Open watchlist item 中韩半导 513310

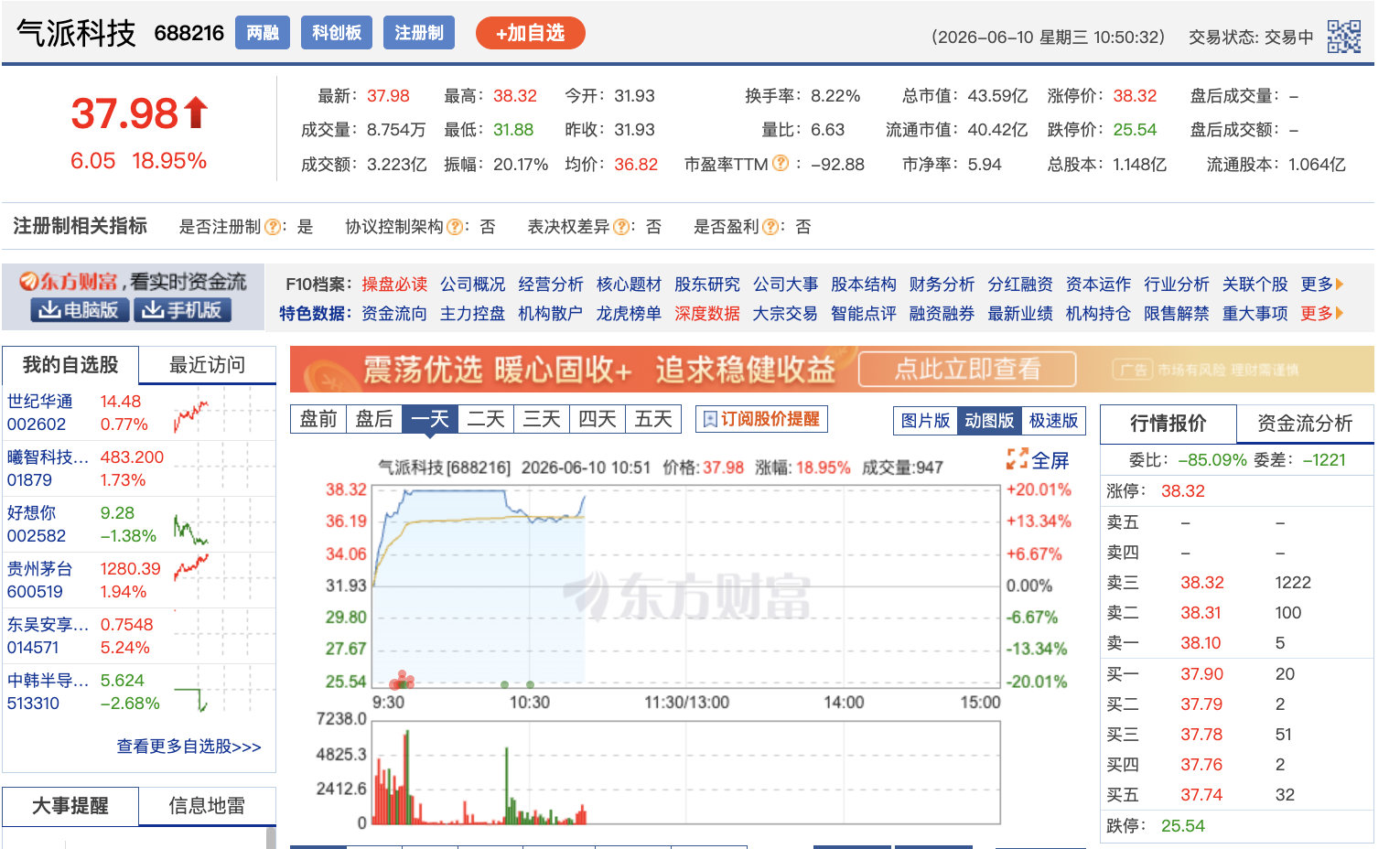[x=139, y=692]
